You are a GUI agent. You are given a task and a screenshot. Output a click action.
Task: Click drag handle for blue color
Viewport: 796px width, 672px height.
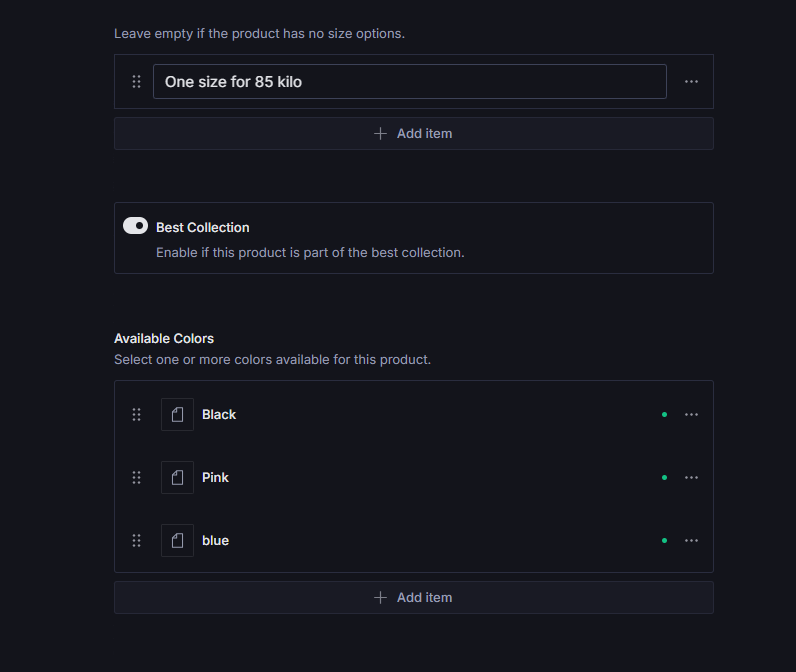tap(136, 541)
